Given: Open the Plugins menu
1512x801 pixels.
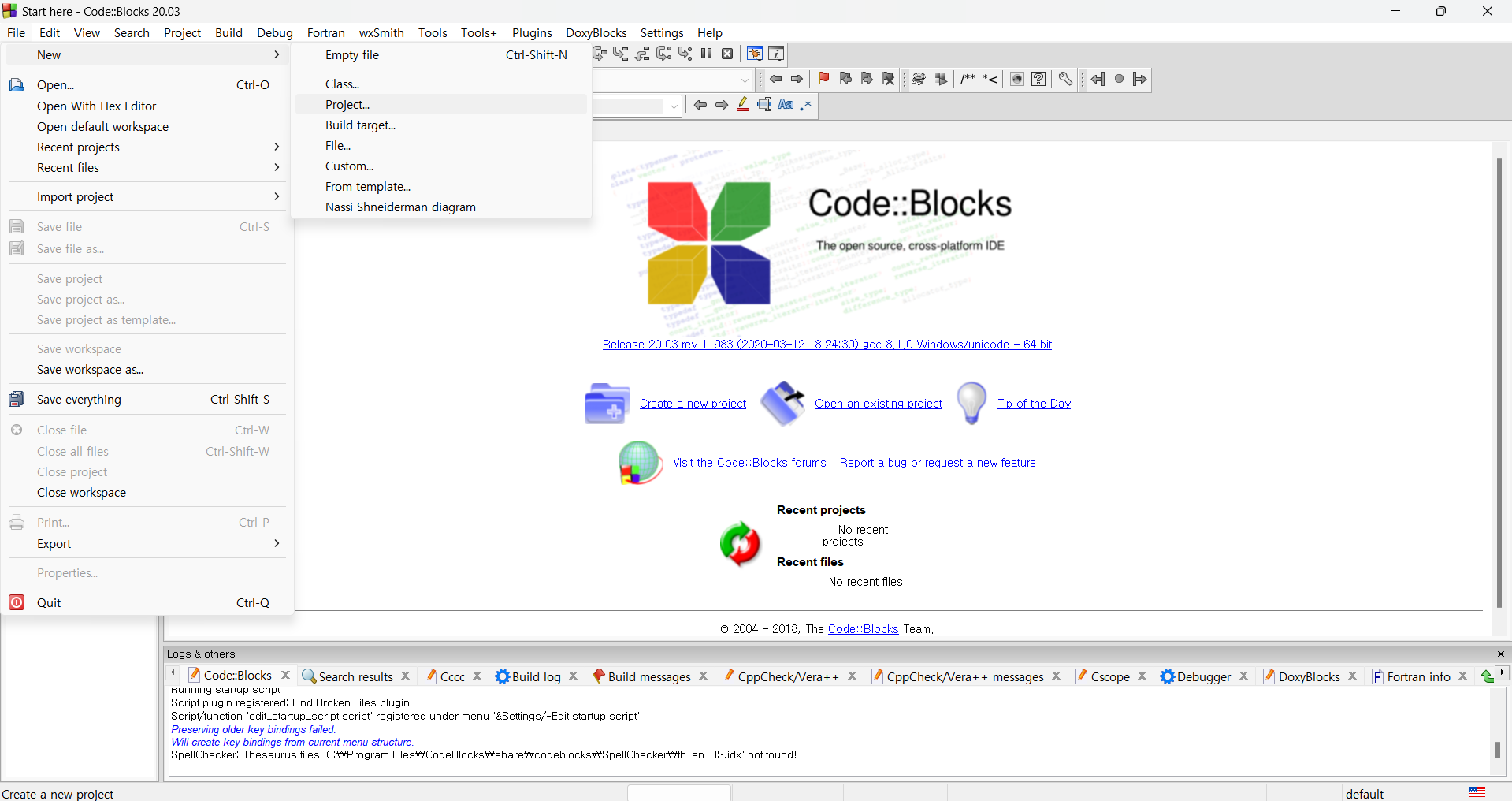Looking at the screenshot, I should [532, 32].
